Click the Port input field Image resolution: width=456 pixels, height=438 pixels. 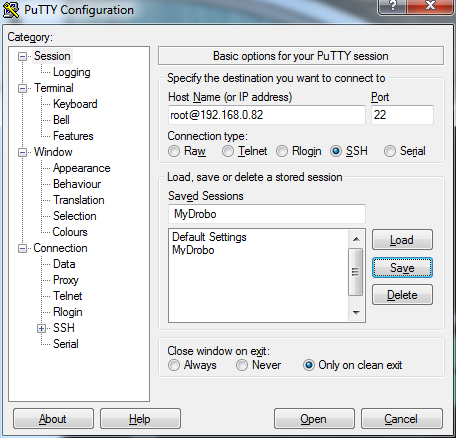coord(402,115)
